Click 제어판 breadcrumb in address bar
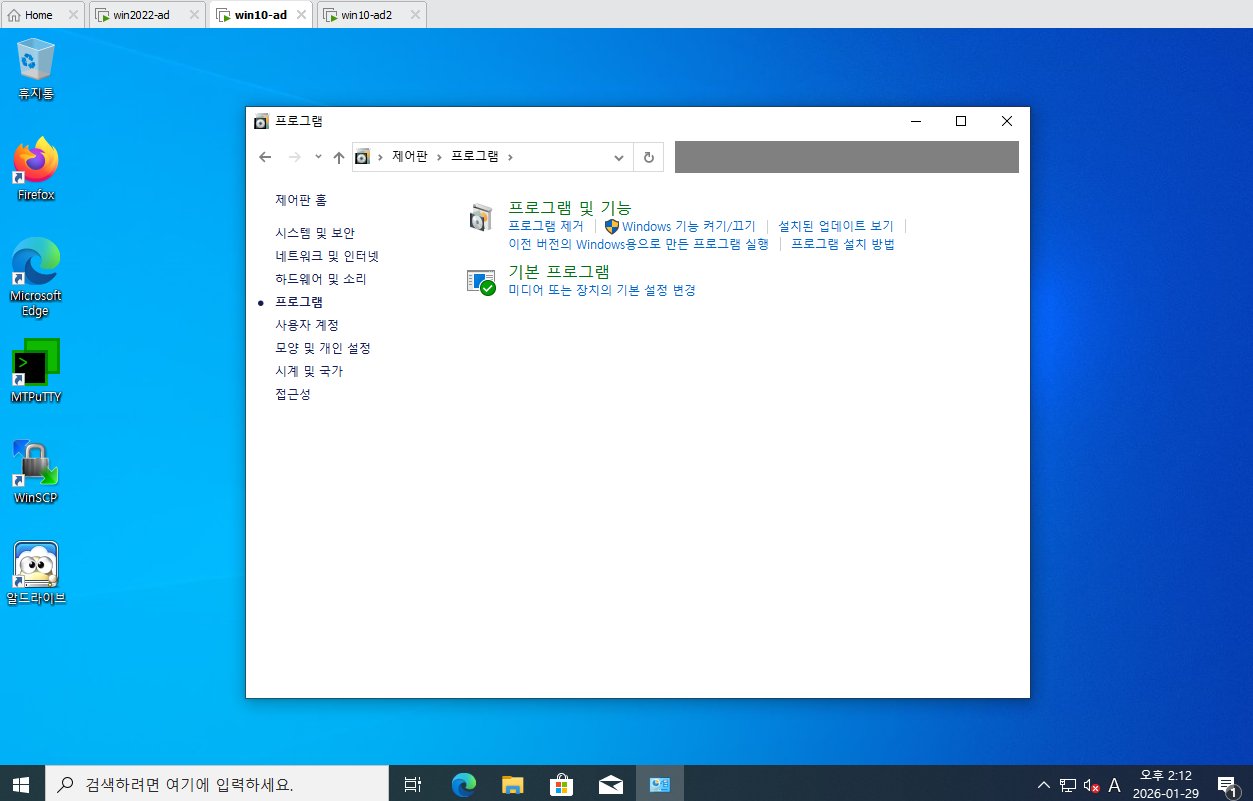 pos(410,157)
